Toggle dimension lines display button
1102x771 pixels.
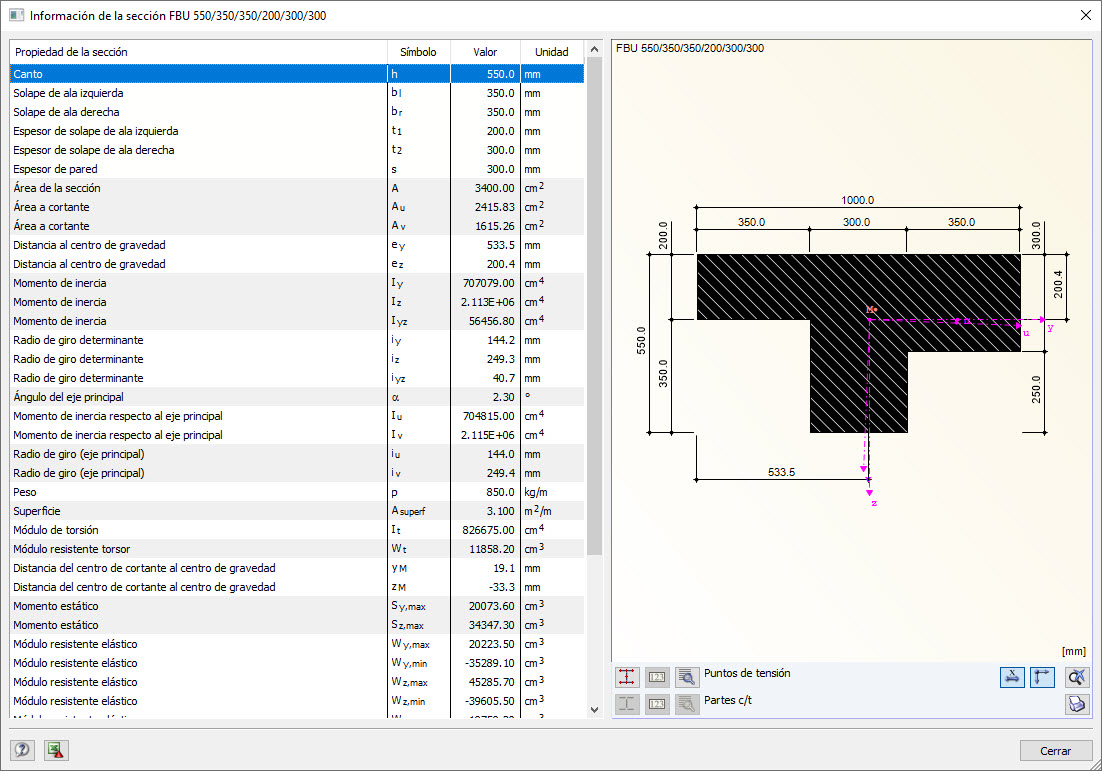pyautogui.click(x=1012, y=677)
